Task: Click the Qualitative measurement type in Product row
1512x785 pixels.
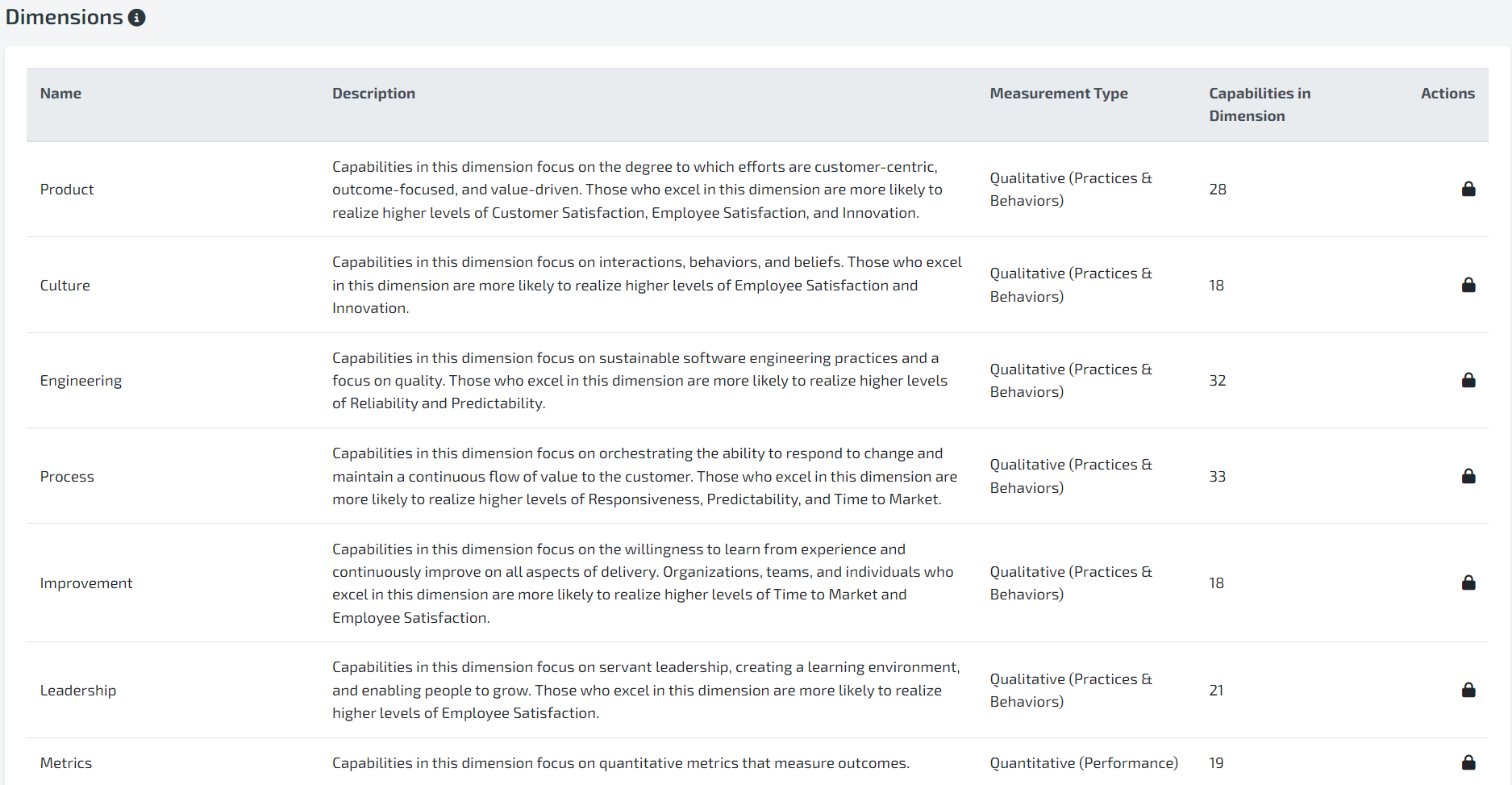Action: click(x=1071, y=190)
